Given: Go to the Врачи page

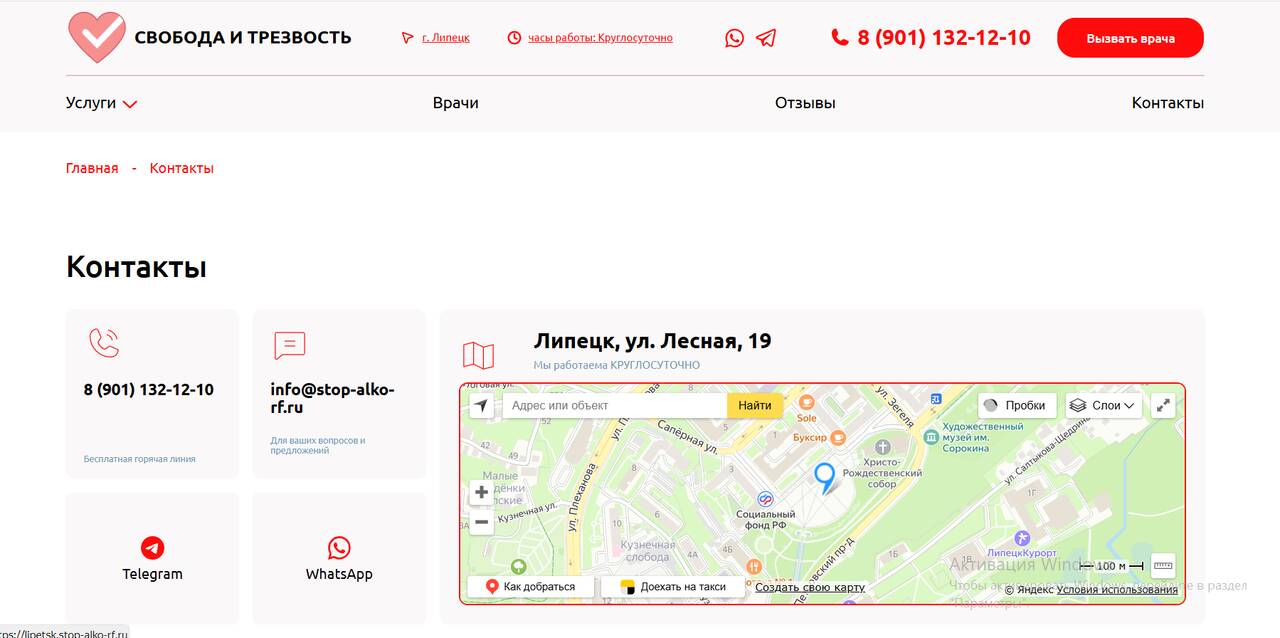Looking at the screenshot, I should [x=455, y=103].
